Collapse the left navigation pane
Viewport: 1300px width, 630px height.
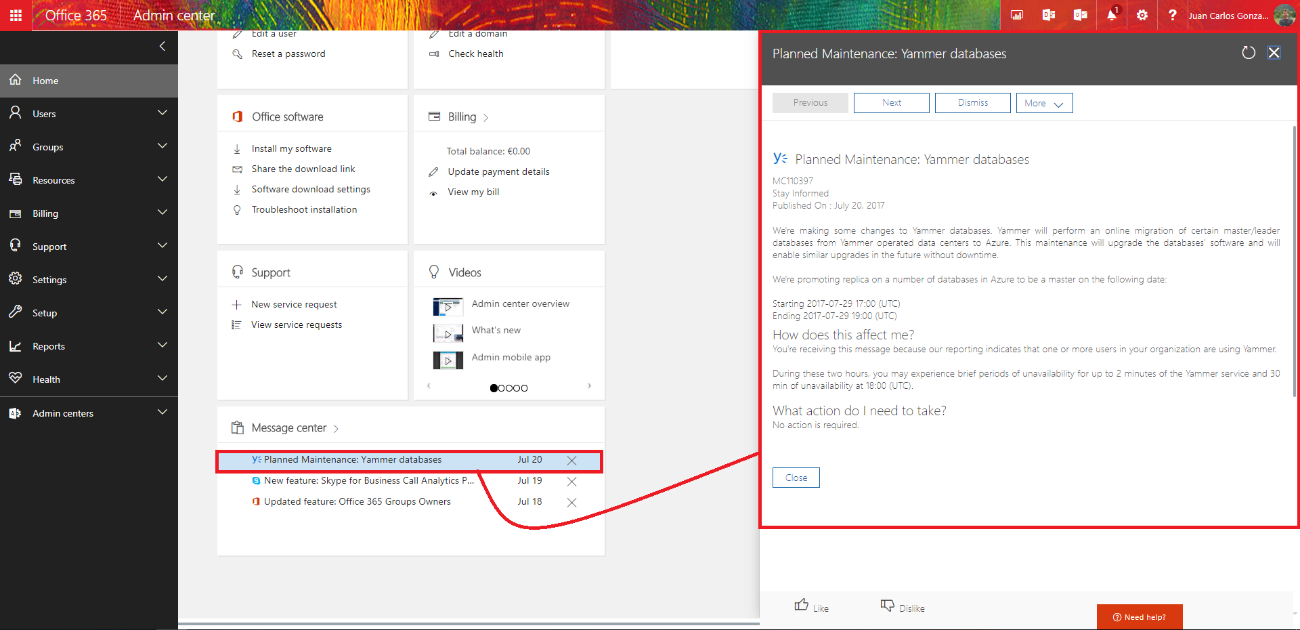(x=163, y=47)
